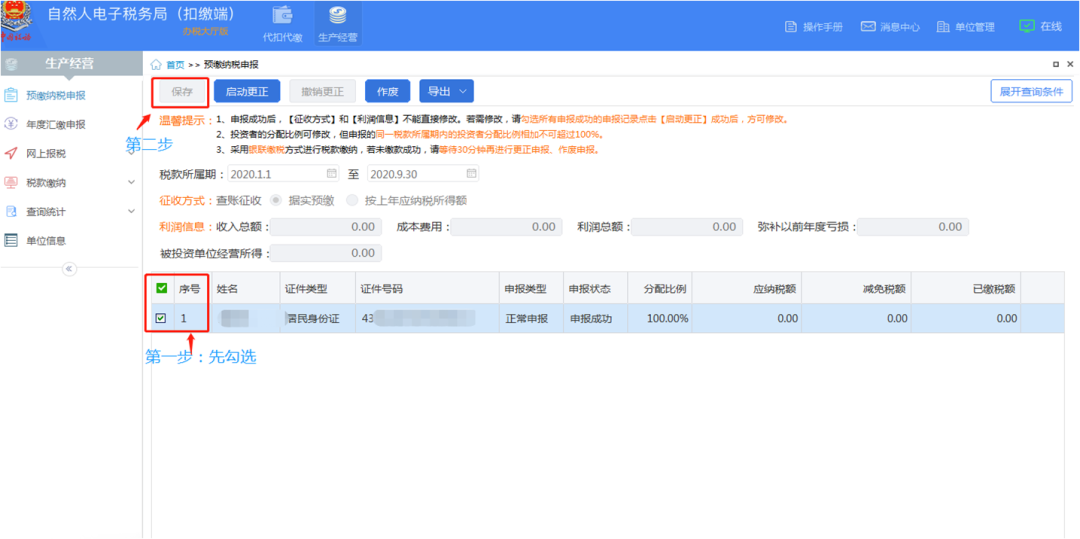1080x539 pixels.
Task: Select 网上报税 in the sidebar
Action: 46,153
